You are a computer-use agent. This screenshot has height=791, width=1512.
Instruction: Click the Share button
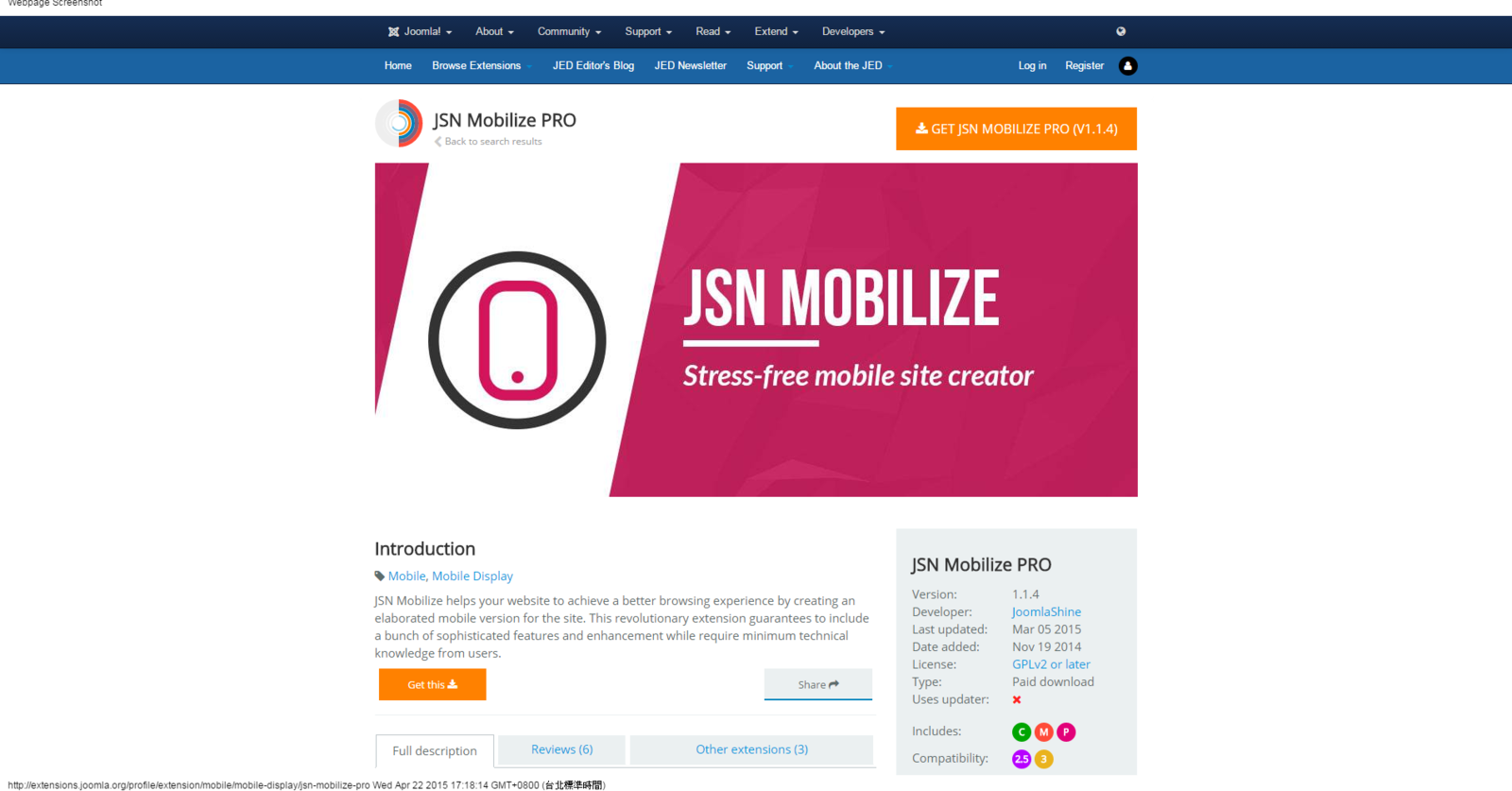[x=817, y=684]
